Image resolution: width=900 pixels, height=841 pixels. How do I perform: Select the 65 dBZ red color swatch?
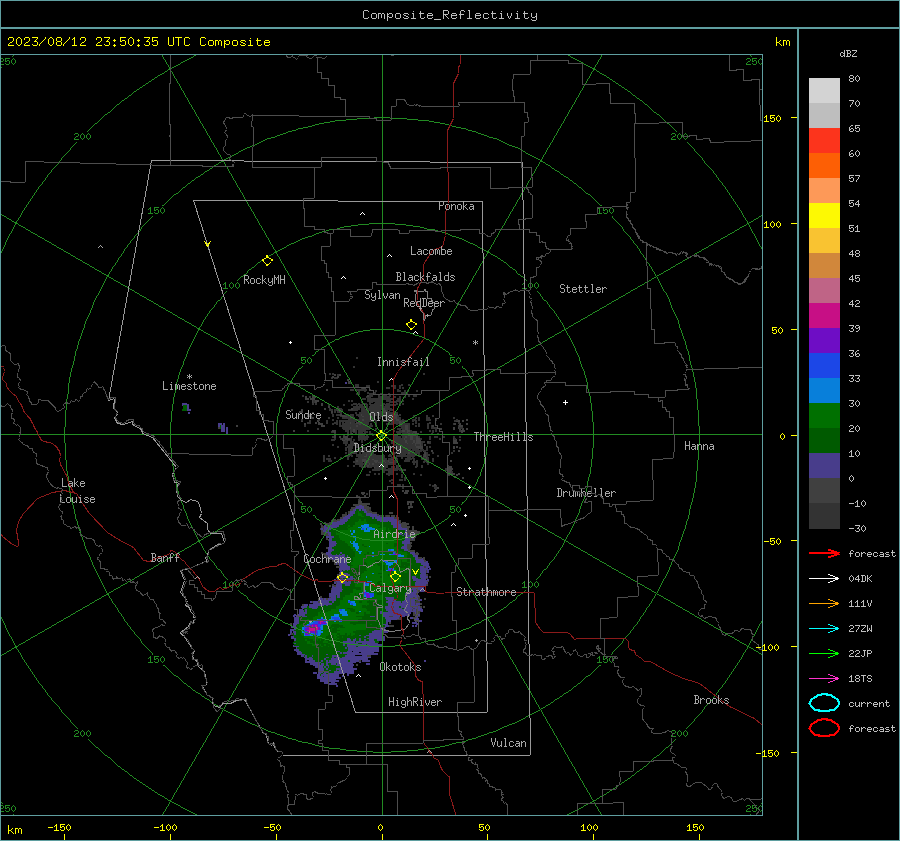(824, 140)
